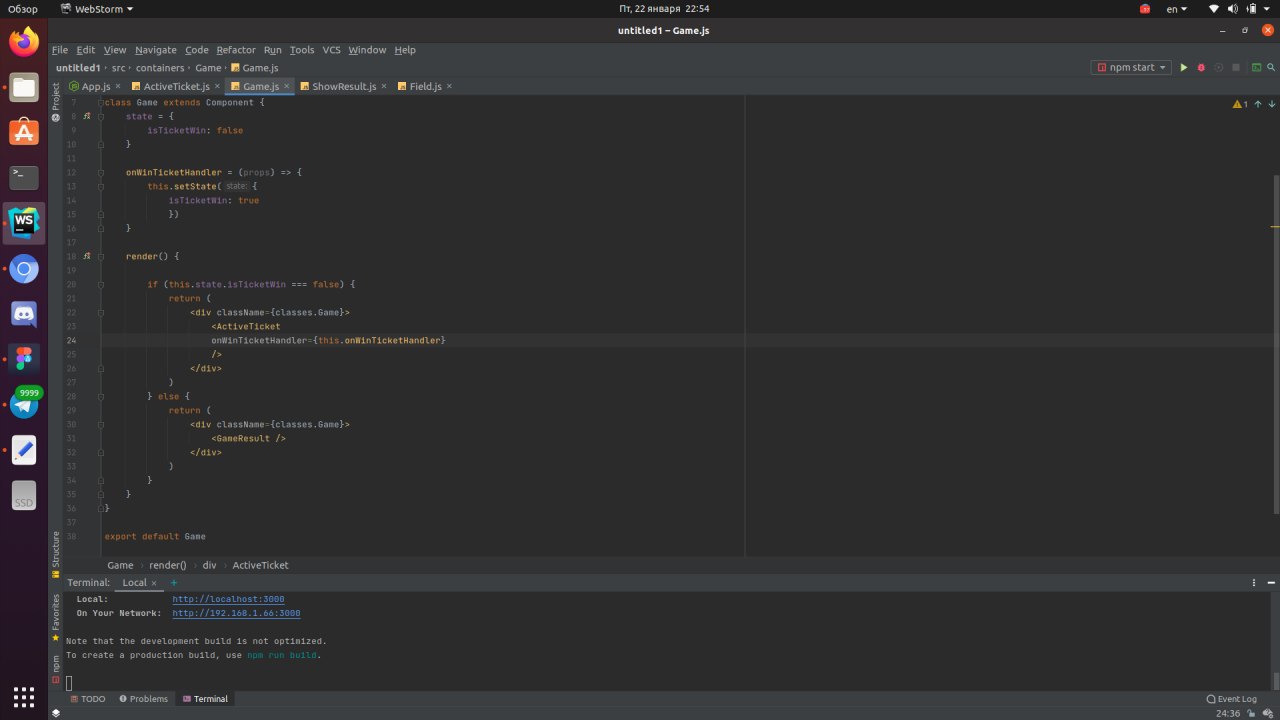The image size is (1280, 720).
Task: Go to next highlighted error arrow
Action: pos(1271,104)
